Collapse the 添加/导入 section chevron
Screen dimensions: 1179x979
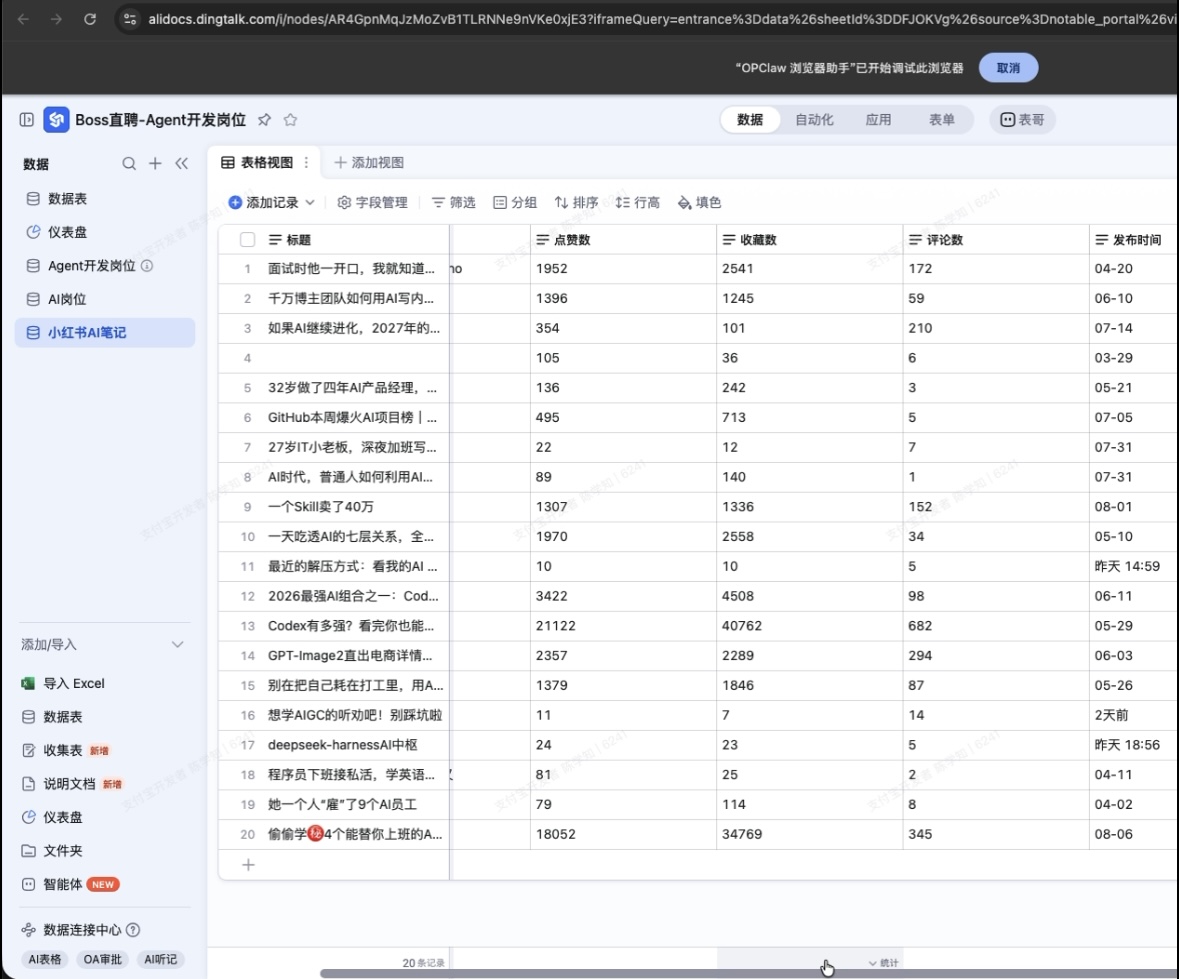(177, 644)
